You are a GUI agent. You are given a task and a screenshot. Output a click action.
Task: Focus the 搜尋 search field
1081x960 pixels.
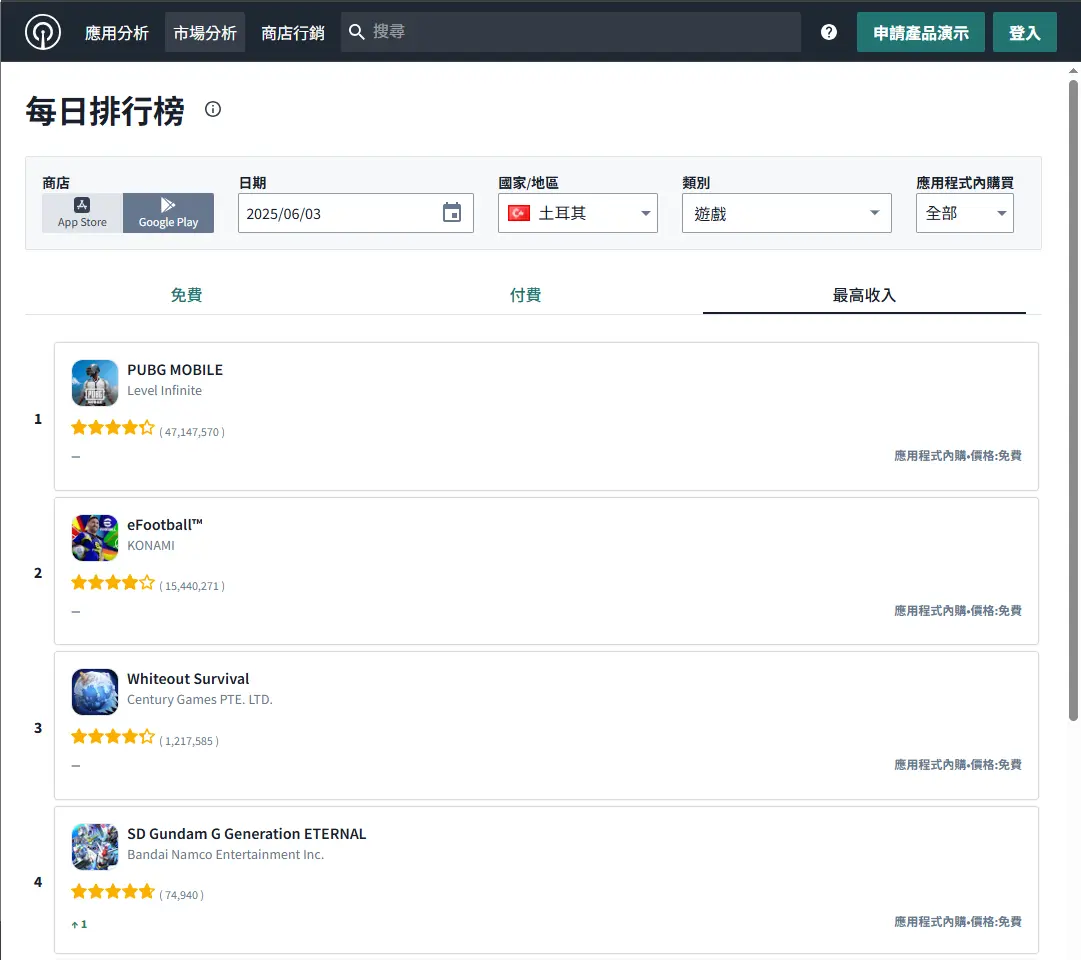571,32
